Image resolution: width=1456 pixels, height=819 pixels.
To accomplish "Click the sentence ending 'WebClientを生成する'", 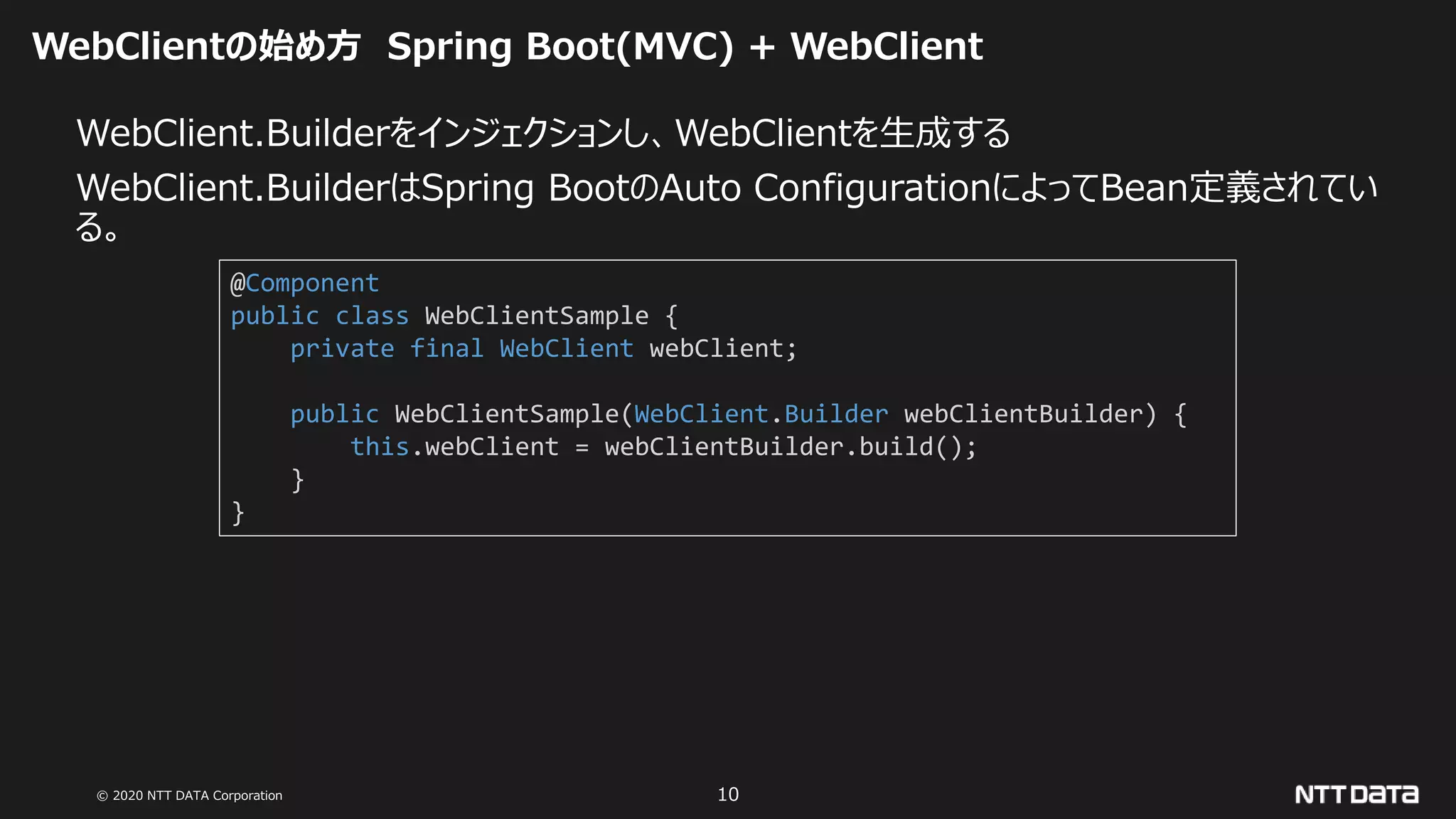I will click(x=543, y=133).
